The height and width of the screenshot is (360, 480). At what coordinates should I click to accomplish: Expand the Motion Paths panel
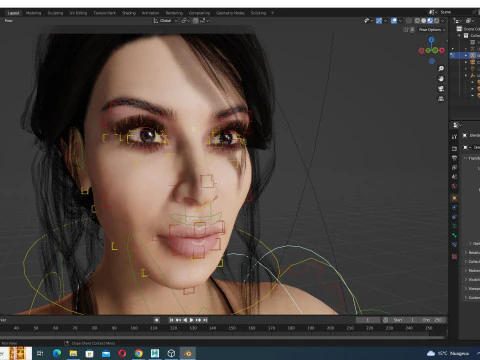[466, 271]
